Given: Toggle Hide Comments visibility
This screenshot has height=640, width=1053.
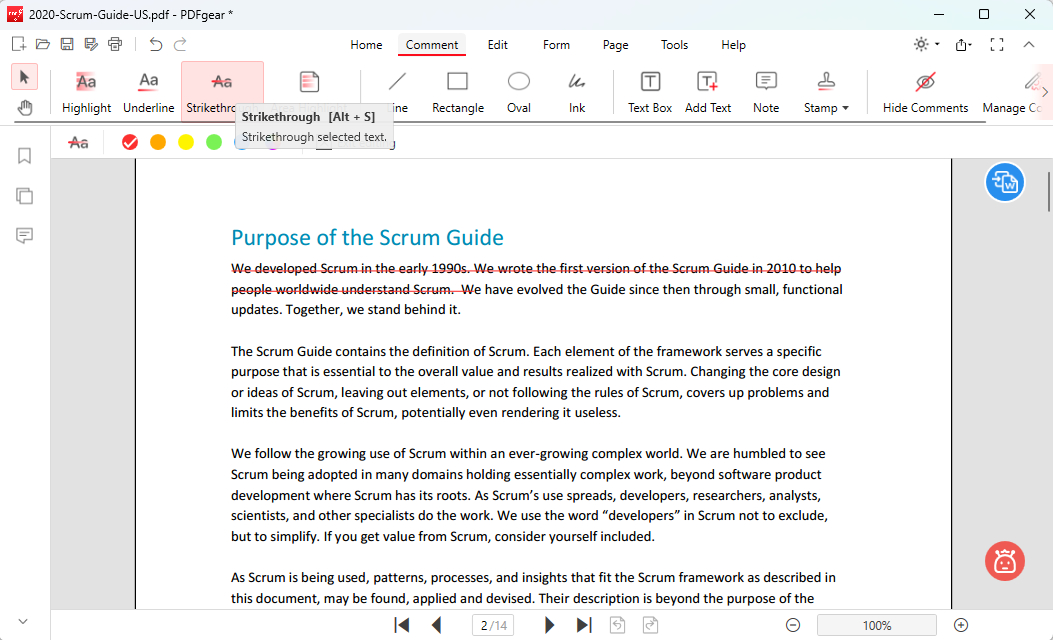Looking at the screenshot, I should coord(925,91).
